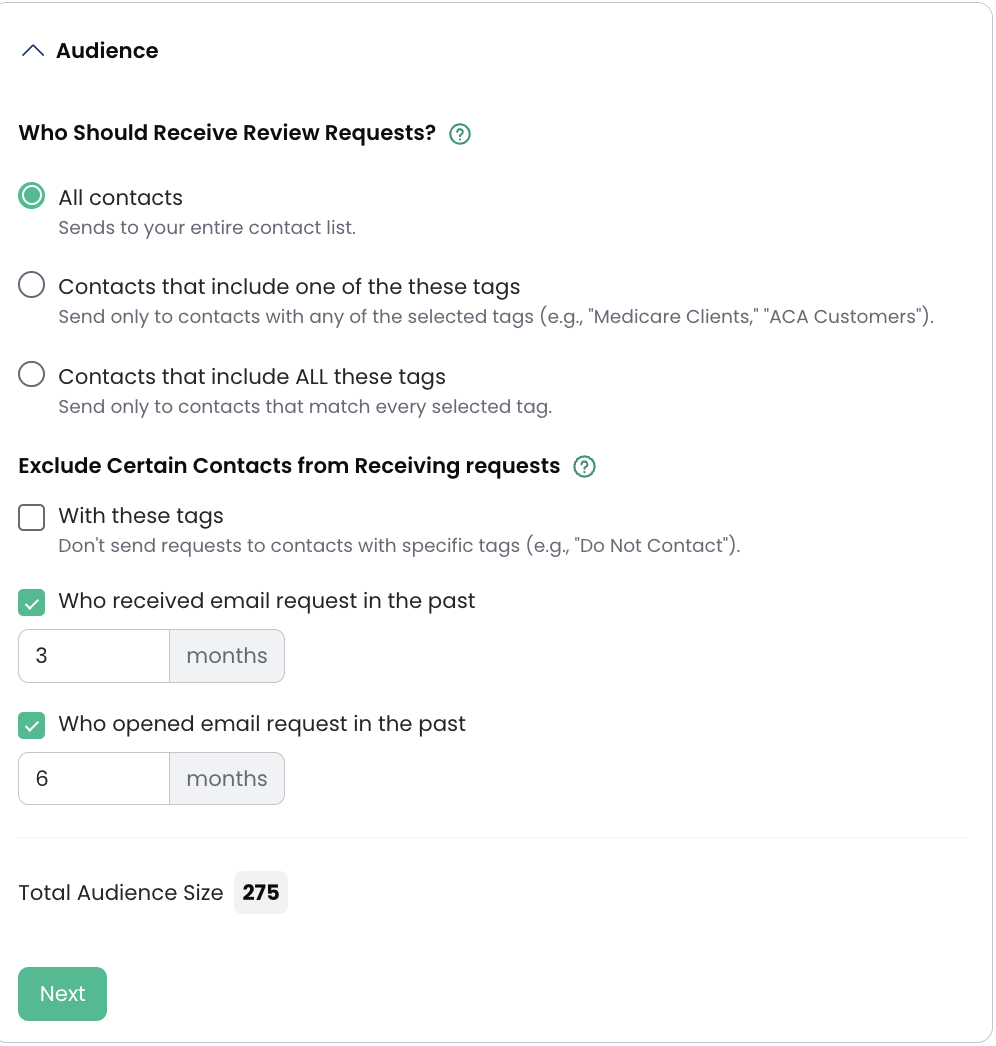This screenshot has width=996, height=1046.
Task: Click help icon beside Who Should Receive Review Requests
Action: [460, 134]
